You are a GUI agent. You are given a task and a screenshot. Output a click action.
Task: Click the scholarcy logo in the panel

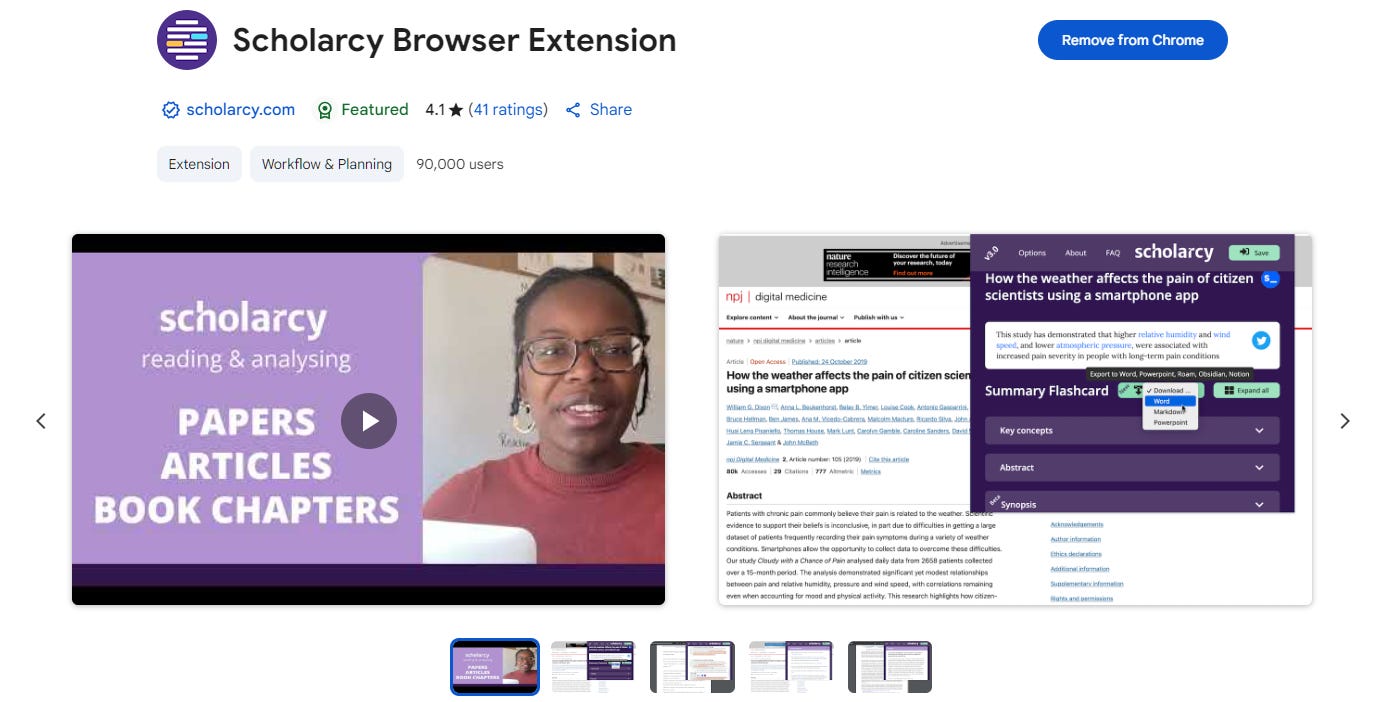1173,252
